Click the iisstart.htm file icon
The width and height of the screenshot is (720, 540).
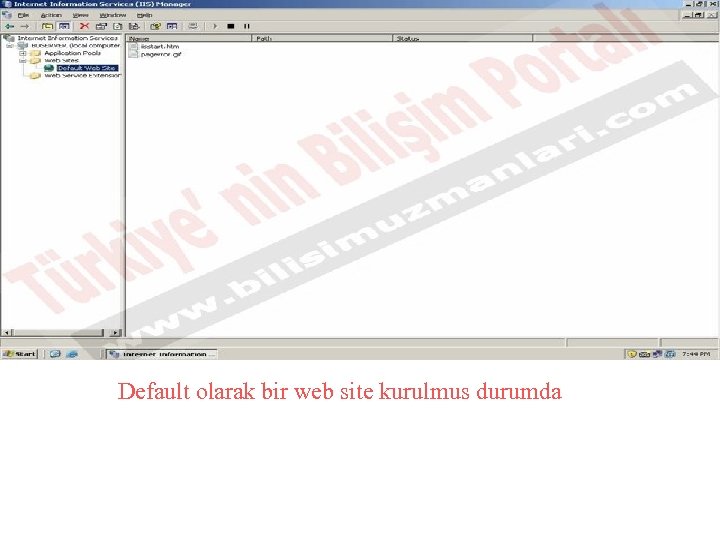(133, 46)
